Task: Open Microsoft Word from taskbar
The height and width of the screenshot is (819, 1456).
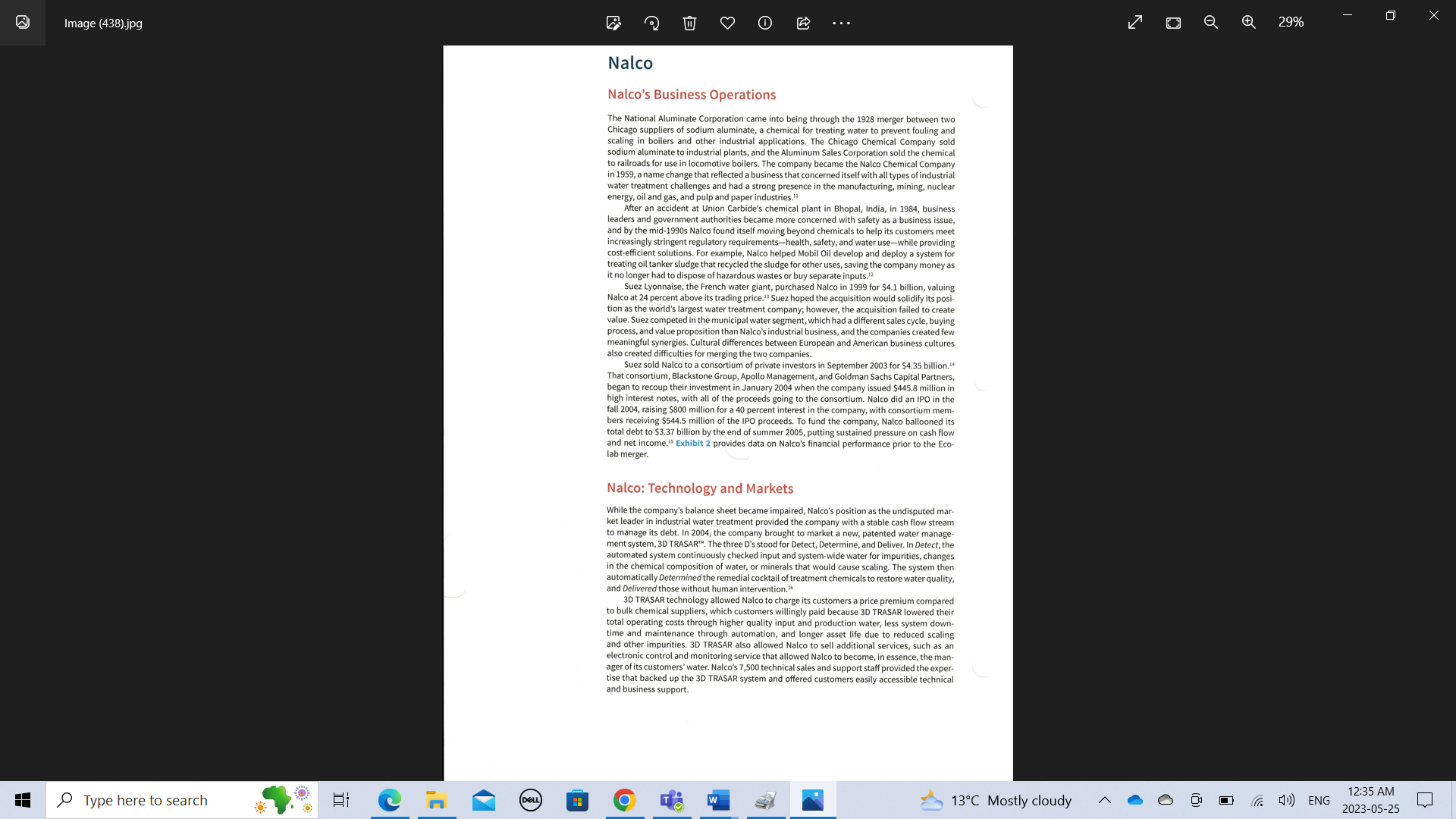Action: click(x=718, y=800)
